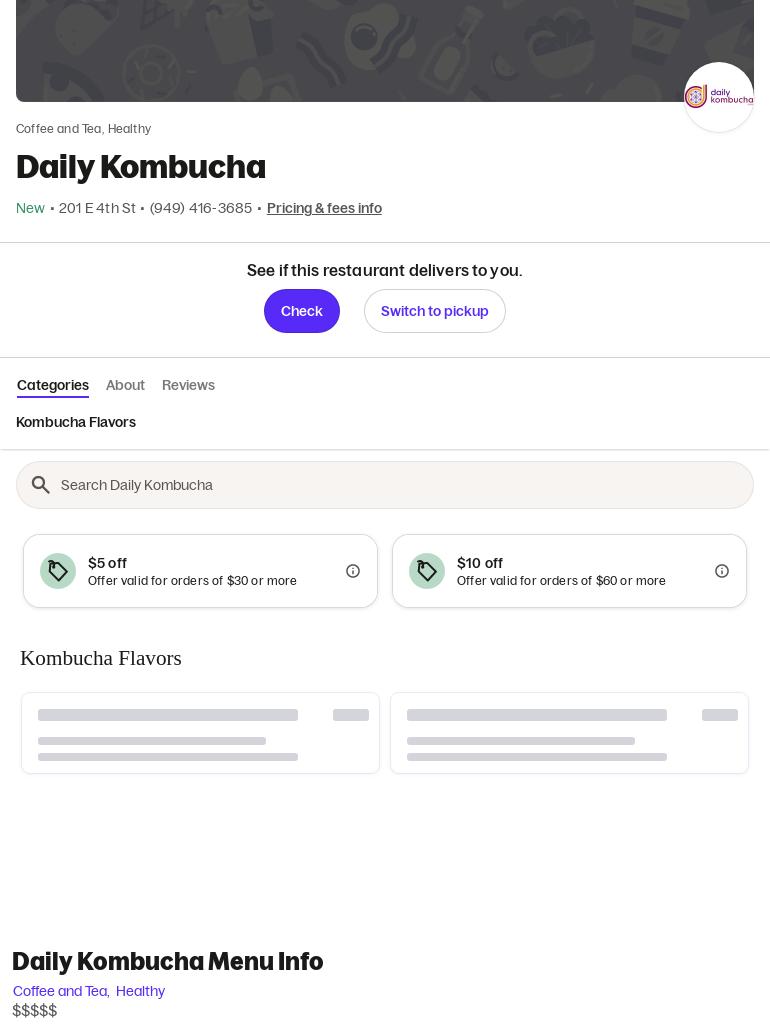Open the Reviews tab
This screenshot has width=770, height=1036.
(x=188, y=386)
